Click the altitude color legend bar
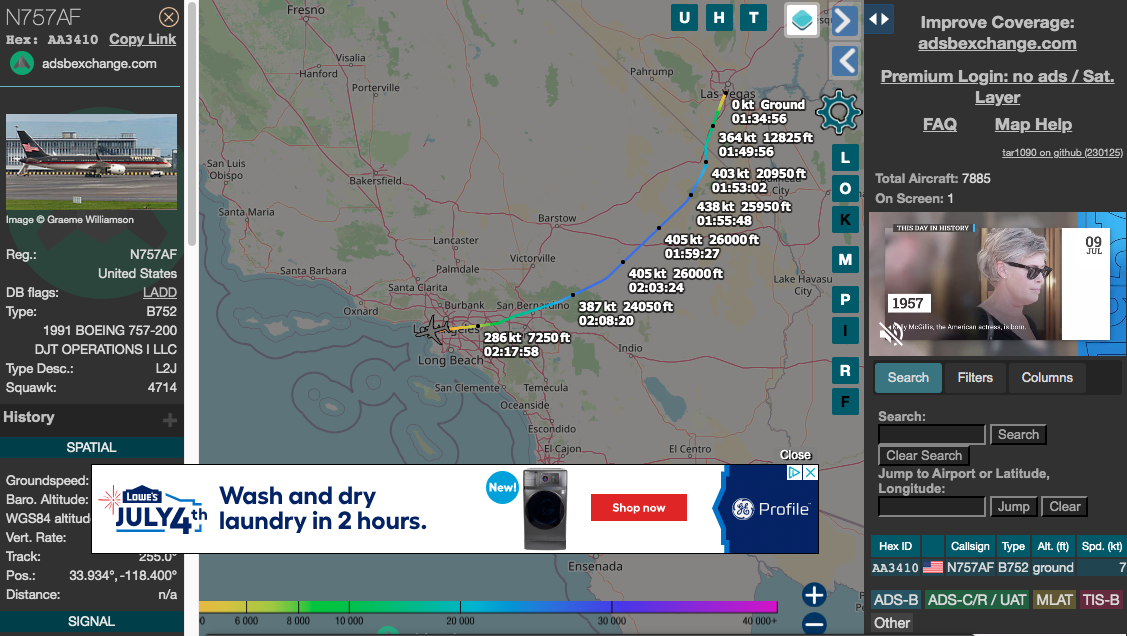 tap(488, 607)
